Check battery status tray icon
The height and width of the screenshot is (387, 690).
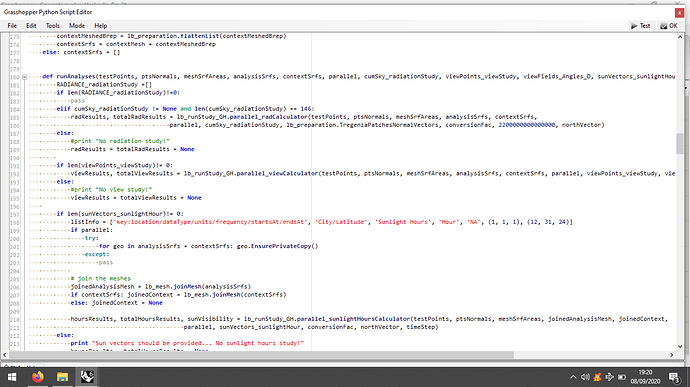[622, 377]
